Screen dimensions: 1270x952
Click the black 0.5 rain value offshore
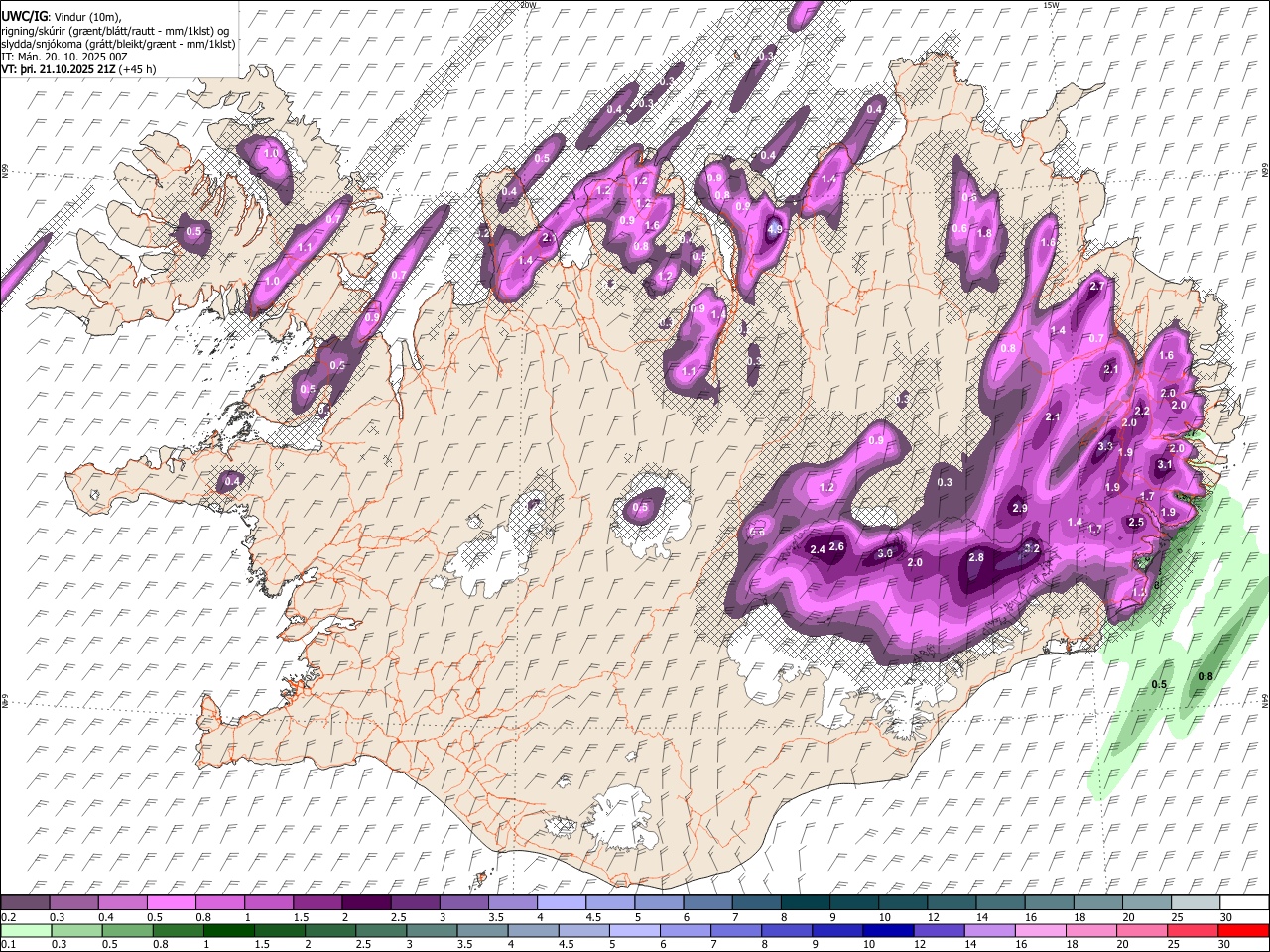tap(1159, 685)
